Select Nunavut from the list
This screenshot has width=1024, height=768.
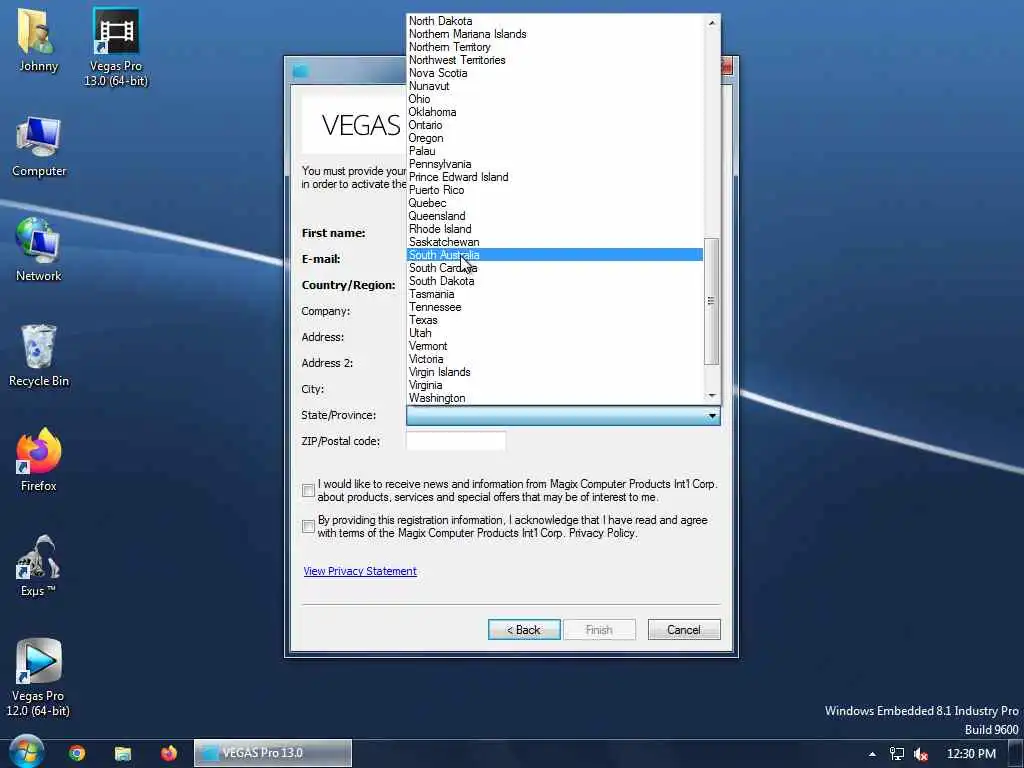click(554, 86)
